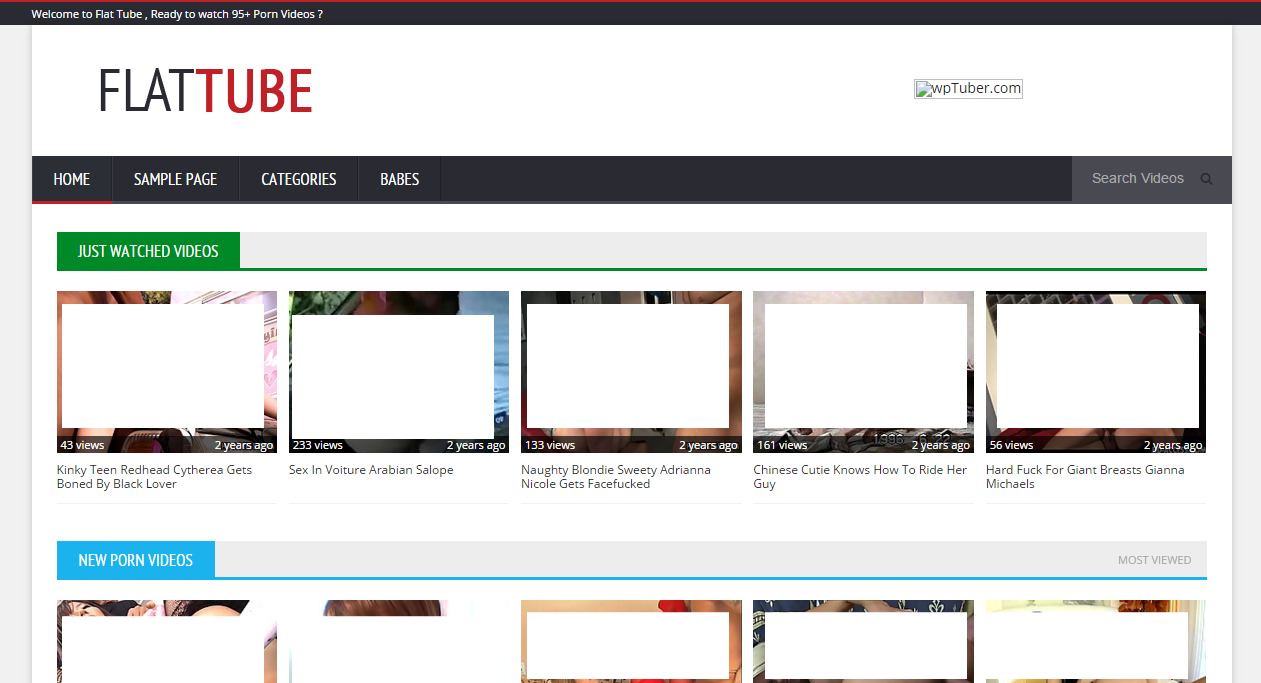Open the thumbnail showing 133 views
The image size is (1261, 683).
click(x=631, y=371)
